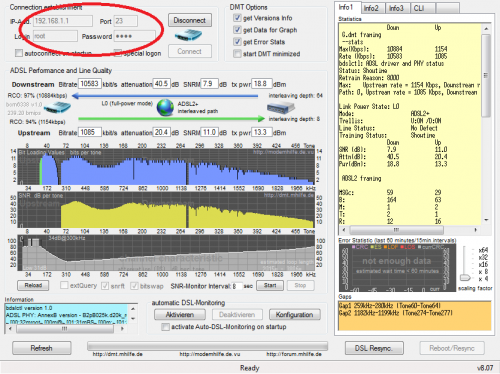This screenshot has height=374, width=500.
Task: Click the DSL Resync. button
Action: (374, 348)
